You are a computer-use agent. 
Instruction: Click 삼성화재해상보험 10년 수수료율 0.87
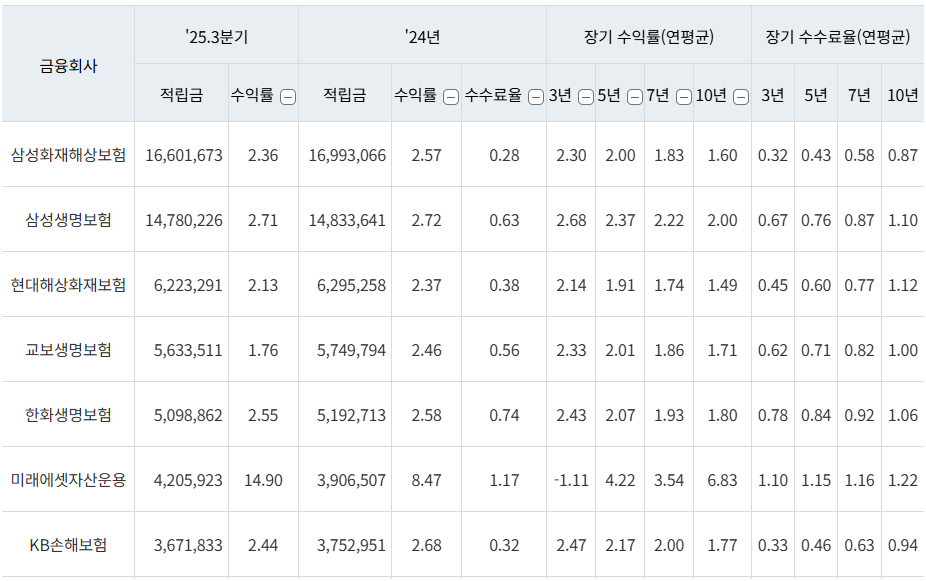pyautogui.click(x=903, y=155)
